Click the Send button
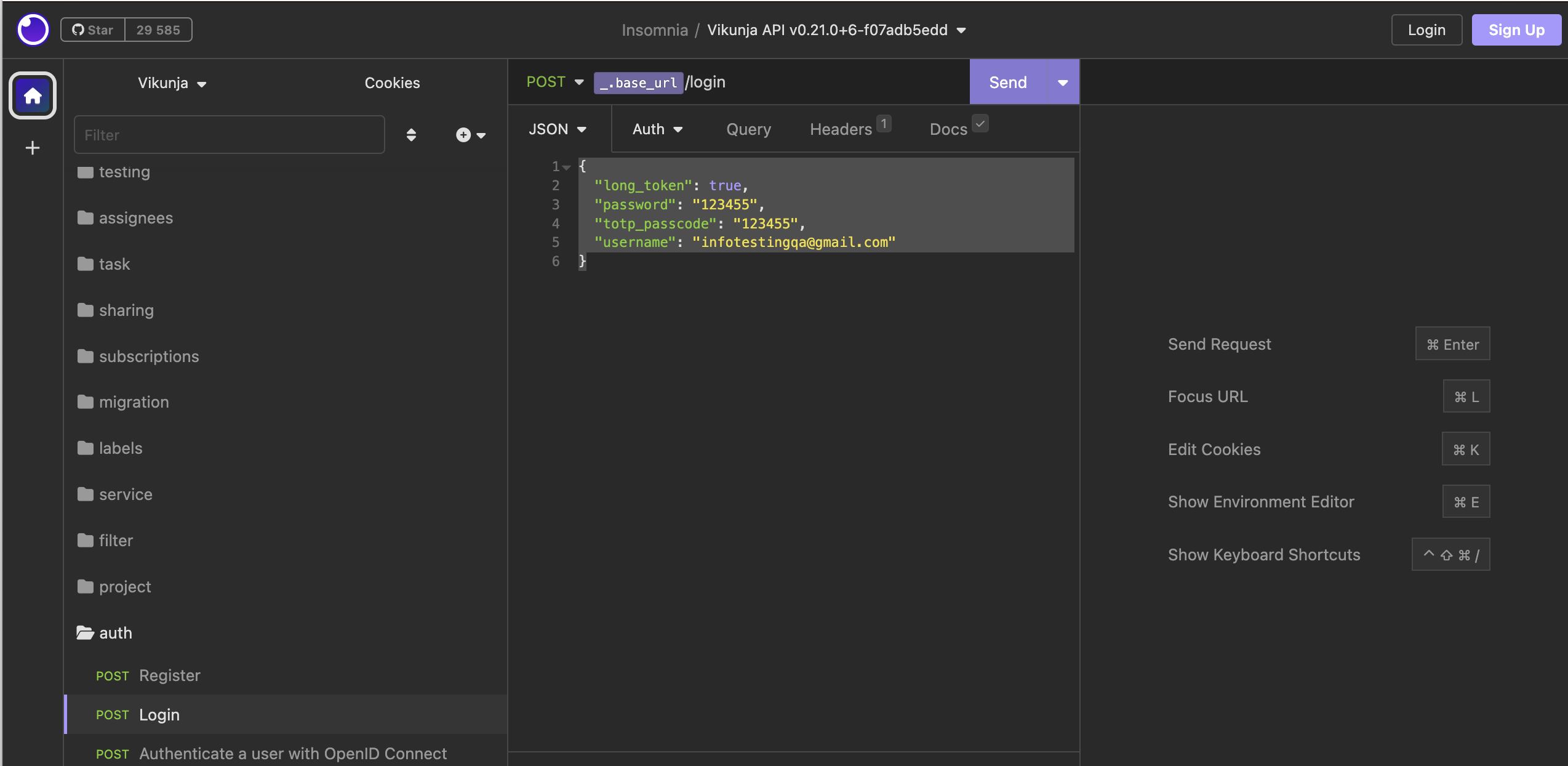The height and width of the screenshot is (766, 1568). click(1007, 83)
